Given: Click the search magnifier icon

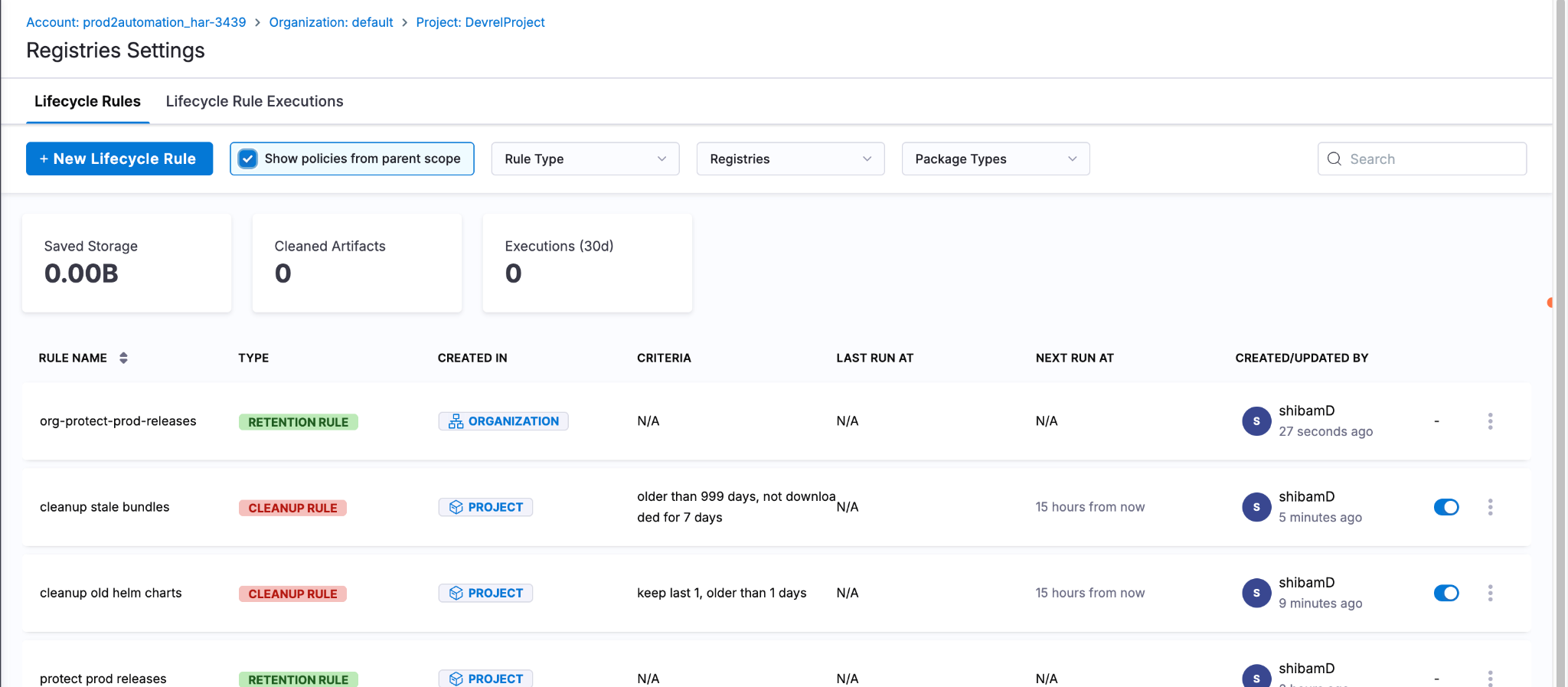Looking at the screenshot, I should (x=1334, y=159).
